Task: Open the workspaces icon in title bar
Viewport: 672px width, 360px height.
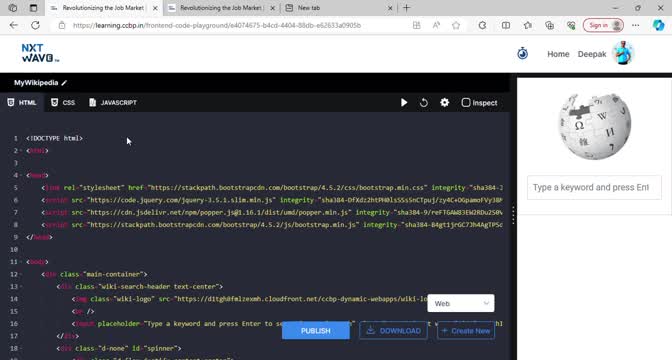Action: coord(13,8)
